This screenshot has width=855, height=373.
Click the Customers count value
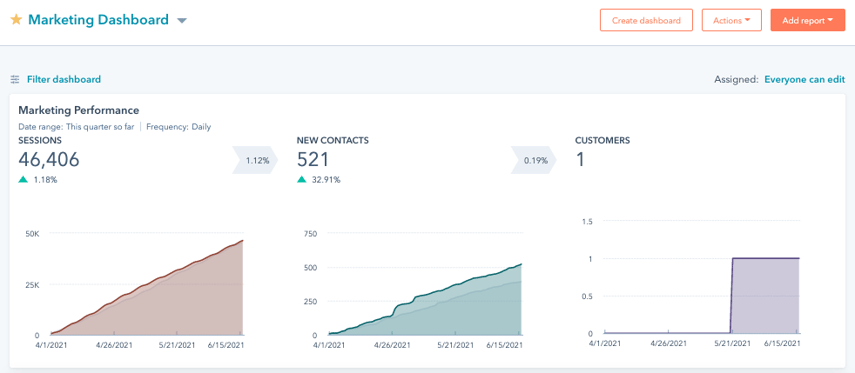click(580, 159)
